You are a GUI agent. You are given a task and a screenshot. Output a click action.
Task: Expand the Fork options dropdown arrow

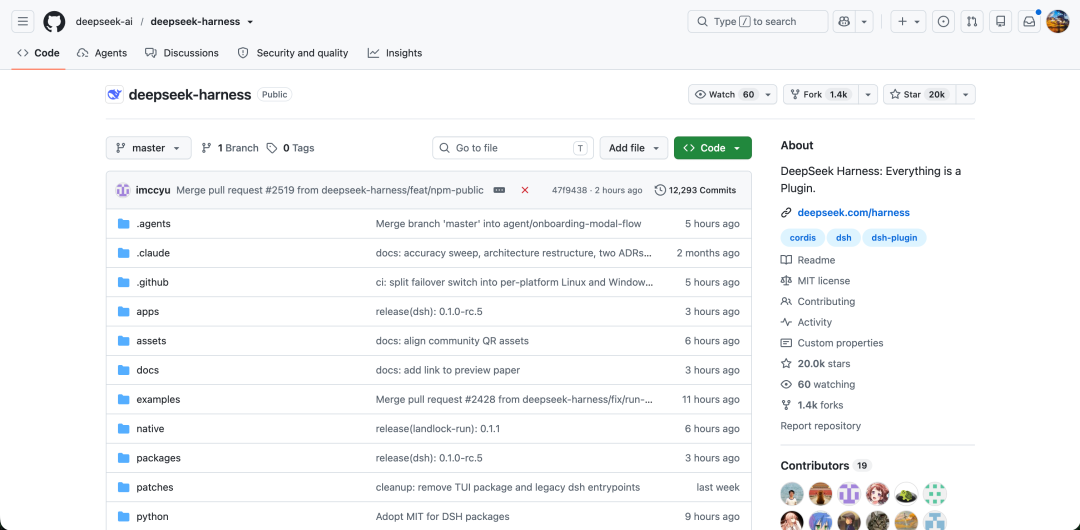tap(868, 94)
